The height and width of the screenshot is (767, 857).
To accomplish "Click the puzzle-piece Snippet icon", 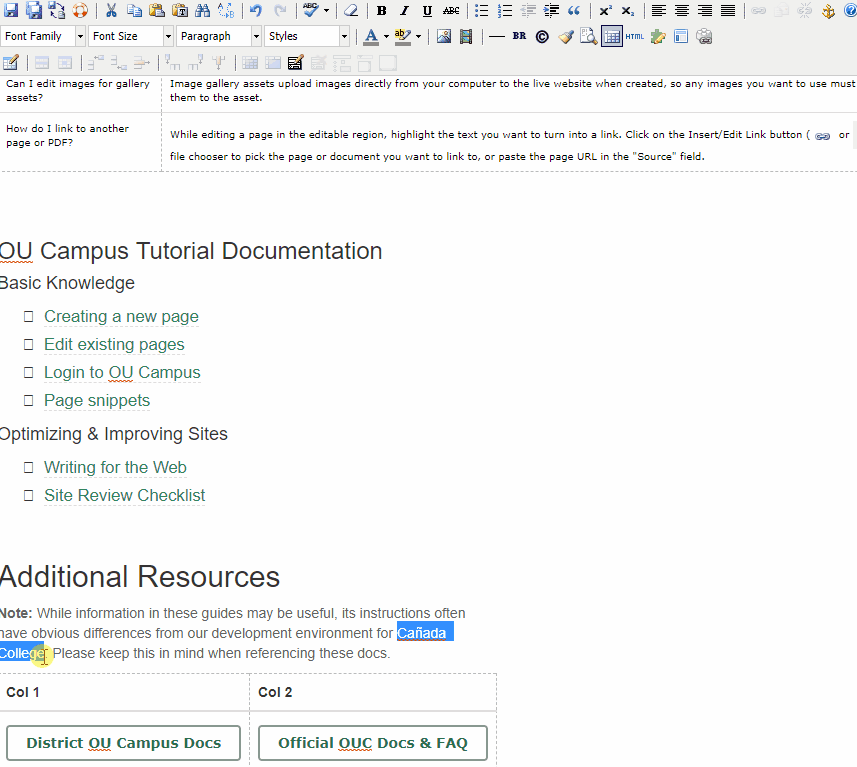I will pyautogui.click(x=658, y=36).
